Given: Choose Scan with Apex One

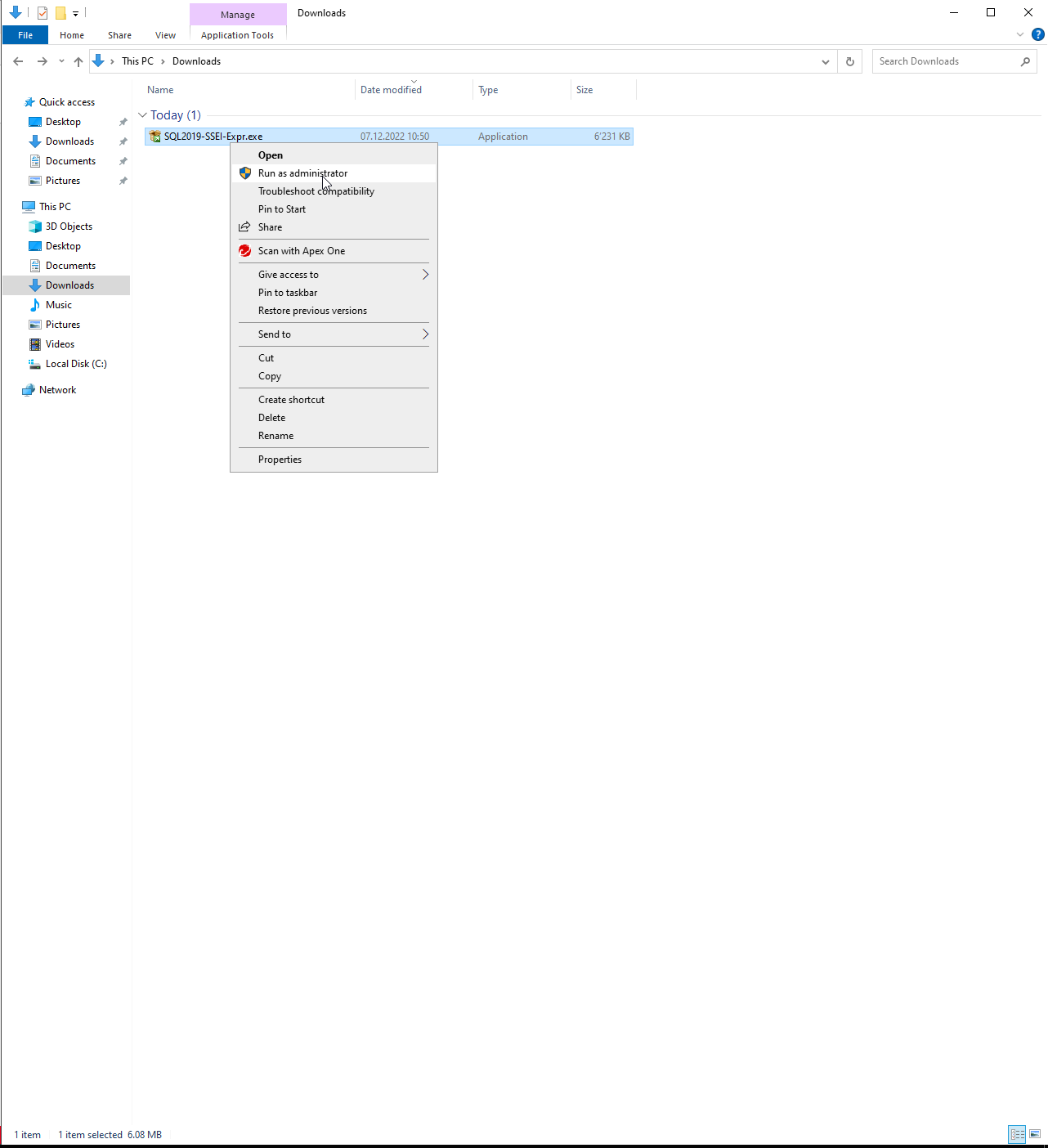Looking at the screenshot, I should [334, 251].
